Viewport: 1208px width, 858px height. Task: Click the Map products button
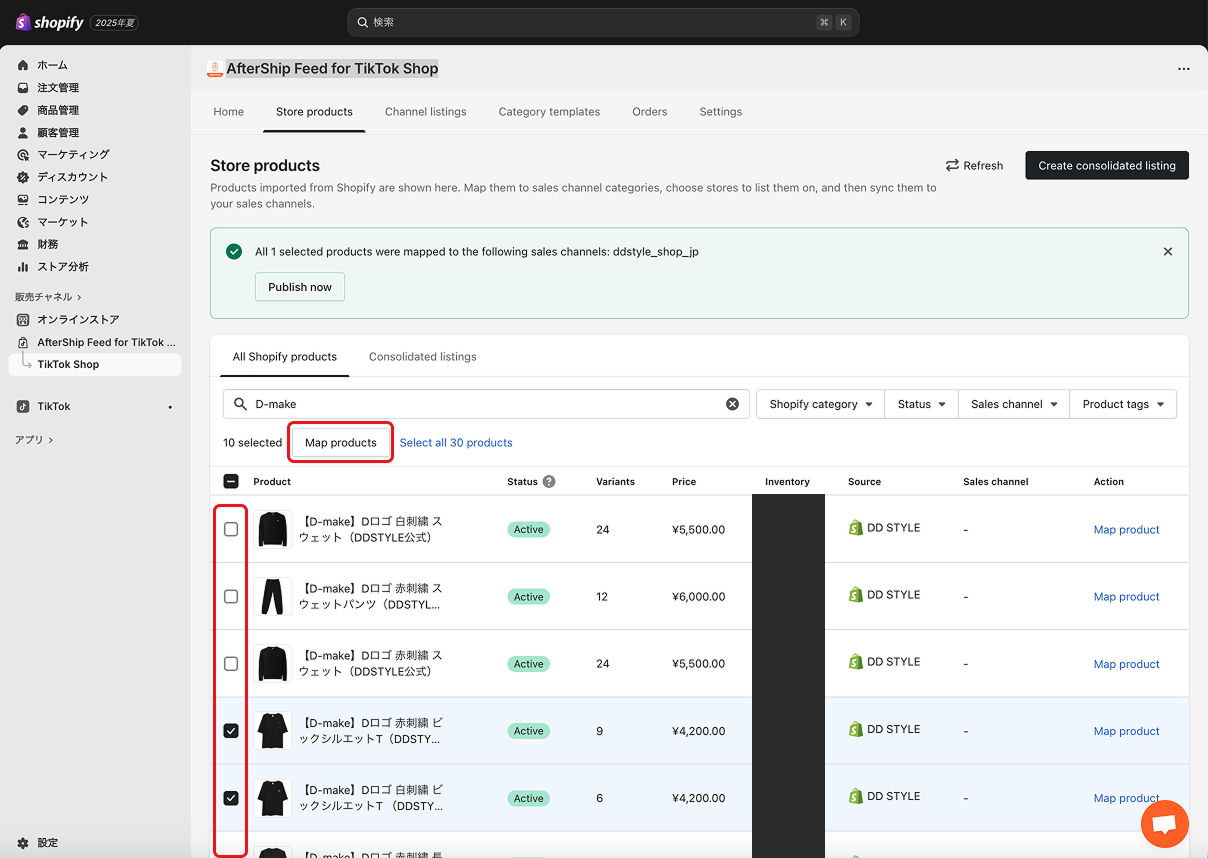(340, 442)
